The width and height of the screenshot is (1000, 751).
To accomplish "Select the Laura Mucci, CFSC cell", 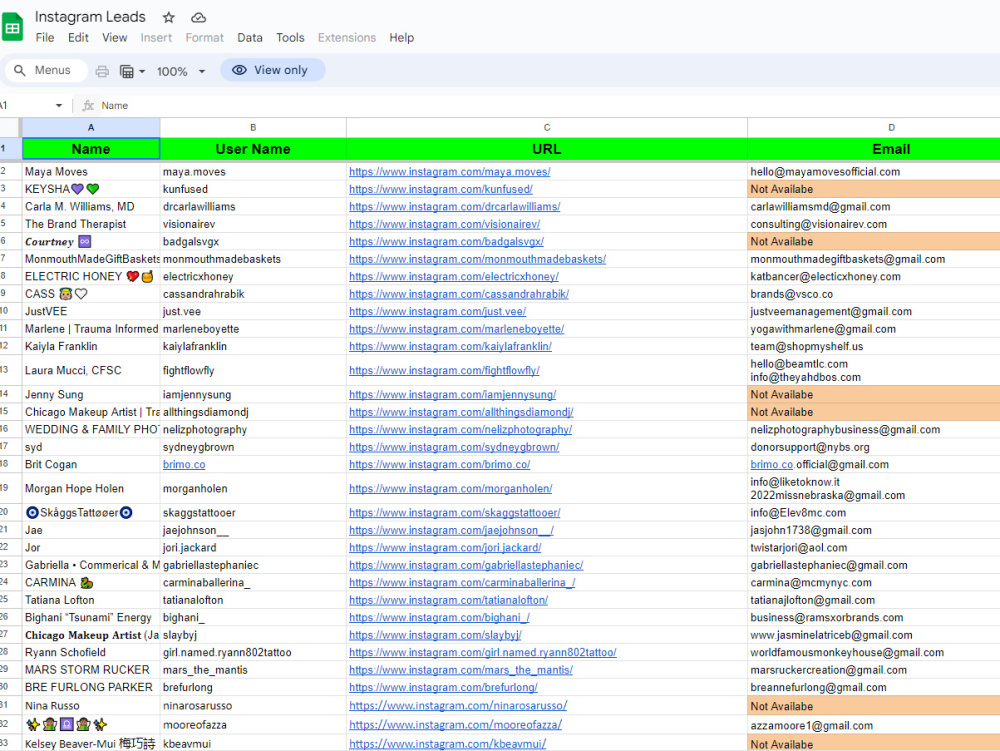I will coord(91,370).
